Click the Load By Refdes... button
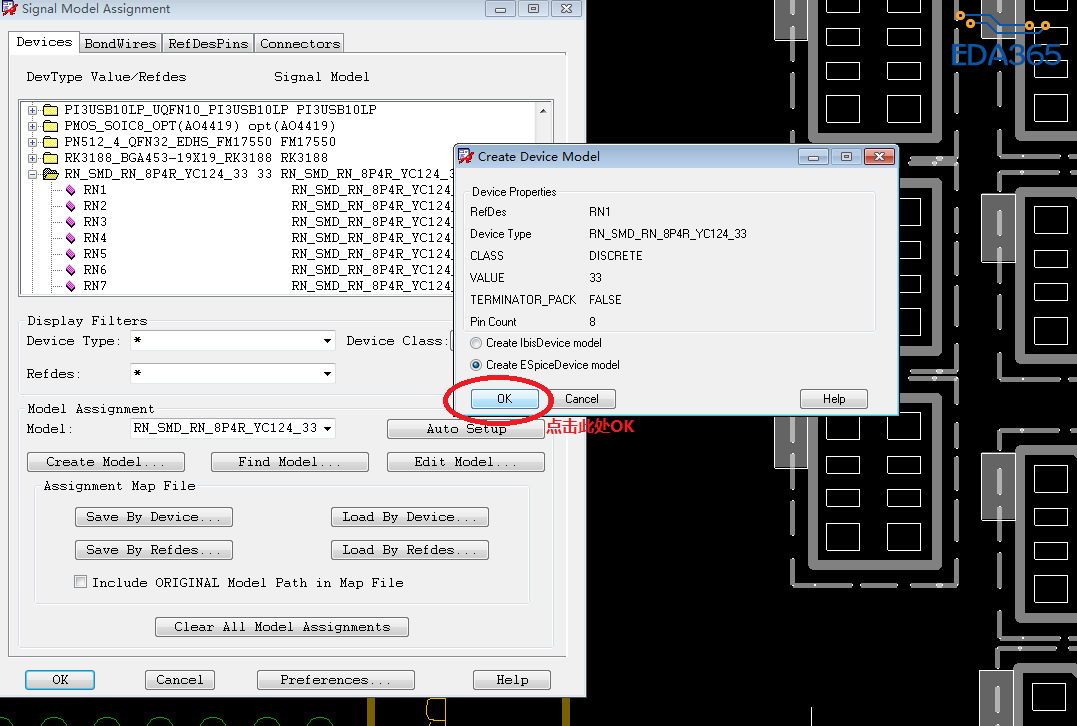This screenshot has width=1077, height=726. 409,550
